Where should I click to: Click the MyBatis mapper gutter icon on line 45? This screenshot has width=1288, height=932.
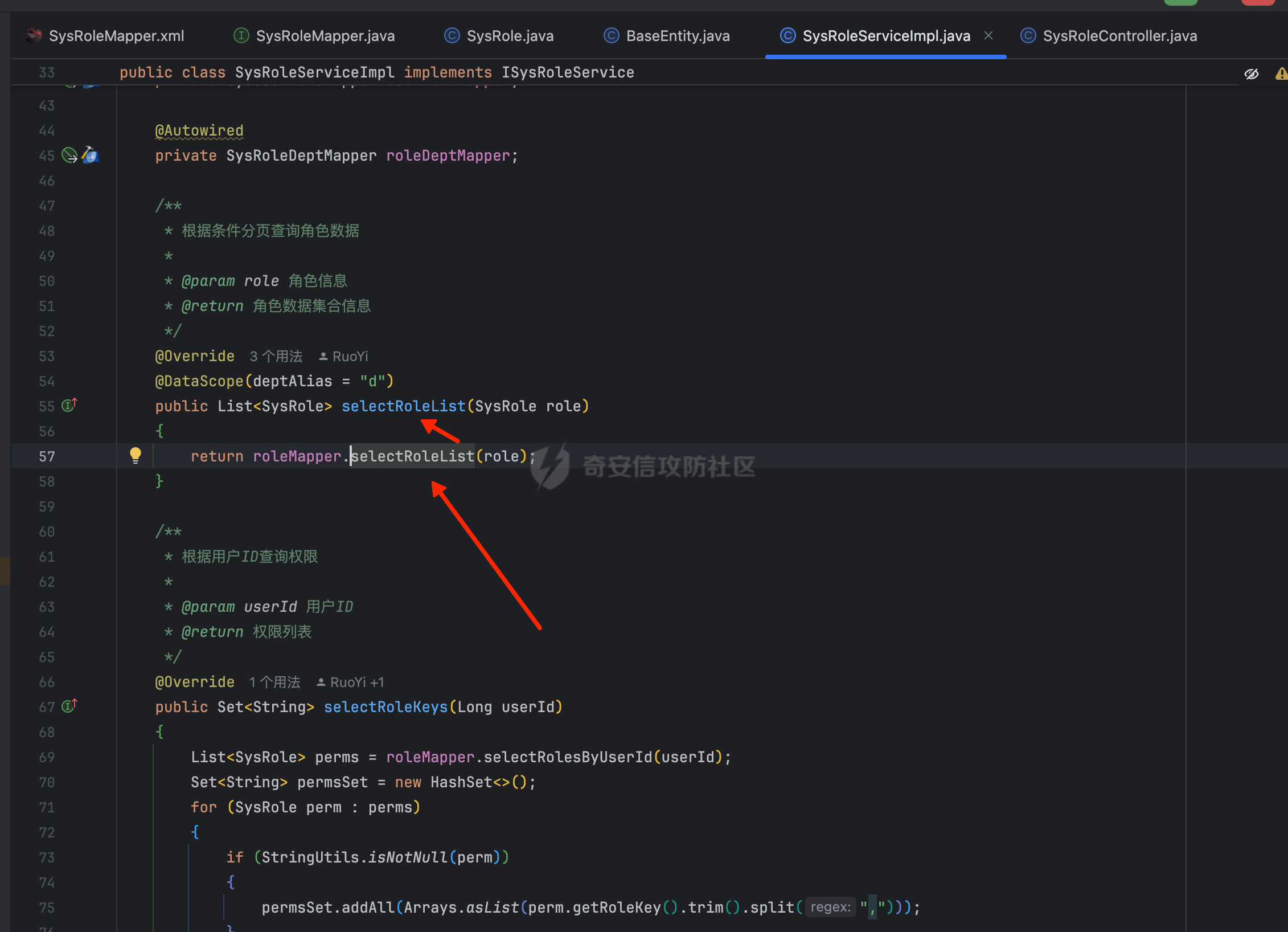(90, 155)
